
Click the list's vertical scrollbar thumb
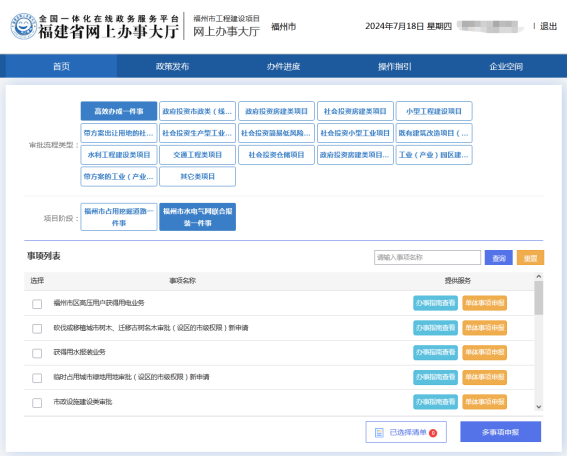539,298
